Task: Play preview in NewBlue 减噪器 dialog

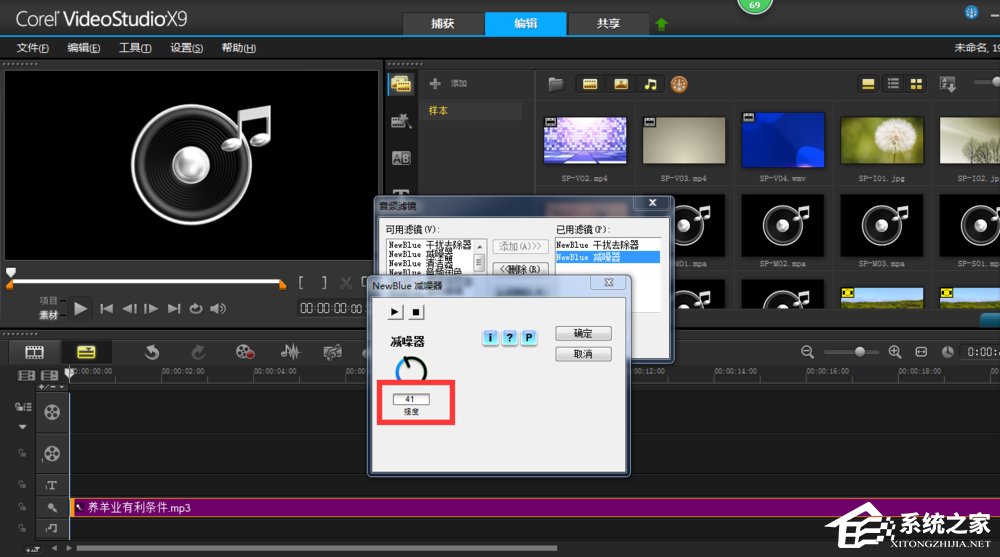Action: 396,312
